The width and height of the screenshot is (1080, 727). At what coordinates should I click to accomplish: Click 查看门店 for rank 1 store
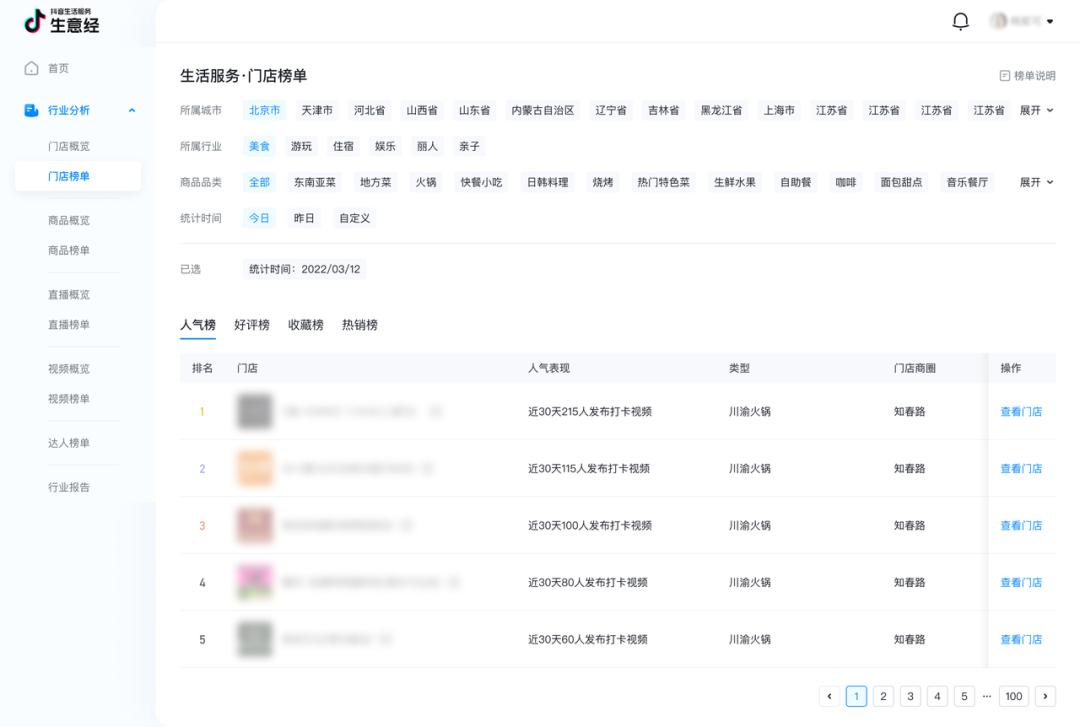tap(1021, 411)
